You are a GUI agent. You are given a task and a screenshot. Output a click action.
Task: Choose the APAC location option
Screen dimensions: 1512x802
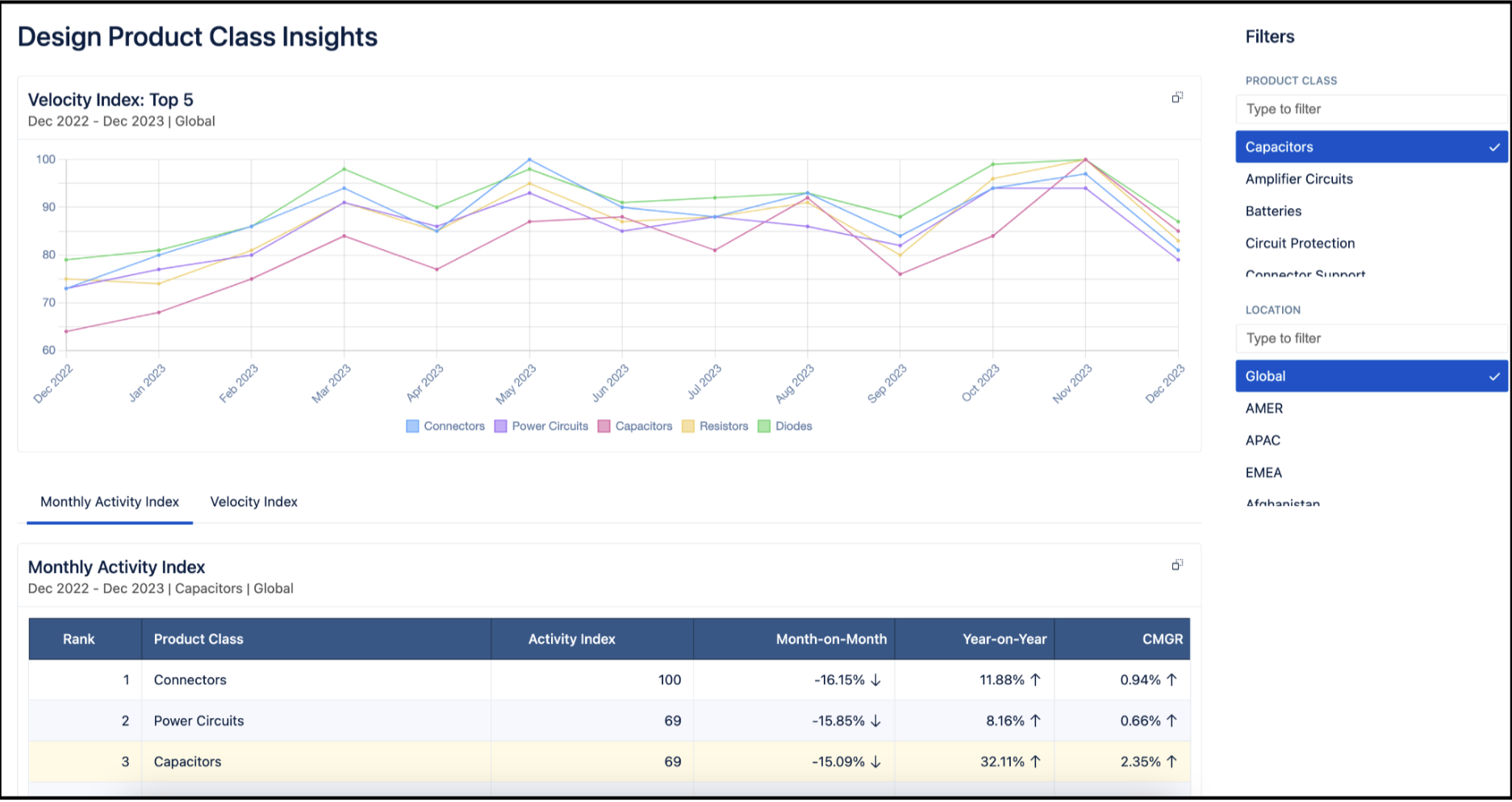[x=1263, y=441]
